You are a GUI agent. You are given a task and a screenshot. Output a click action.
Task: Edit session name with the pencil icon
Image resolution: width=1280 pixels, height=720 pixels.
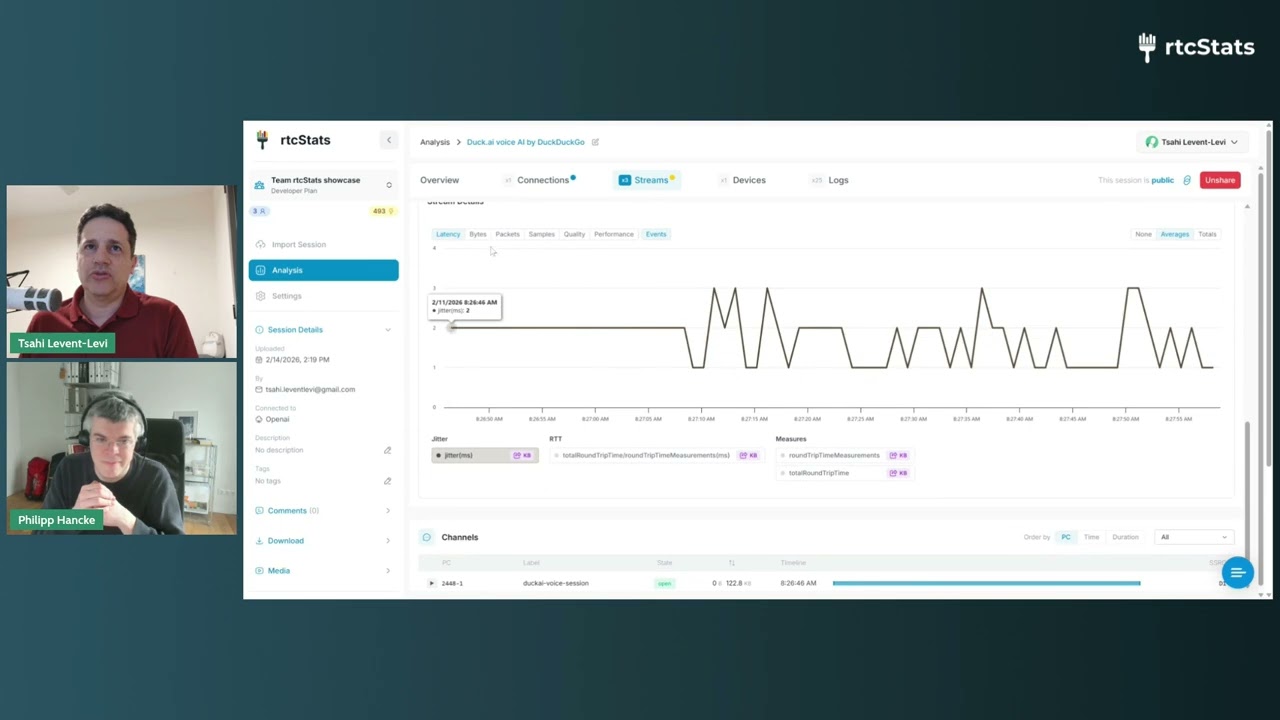[x=595, y=142]
